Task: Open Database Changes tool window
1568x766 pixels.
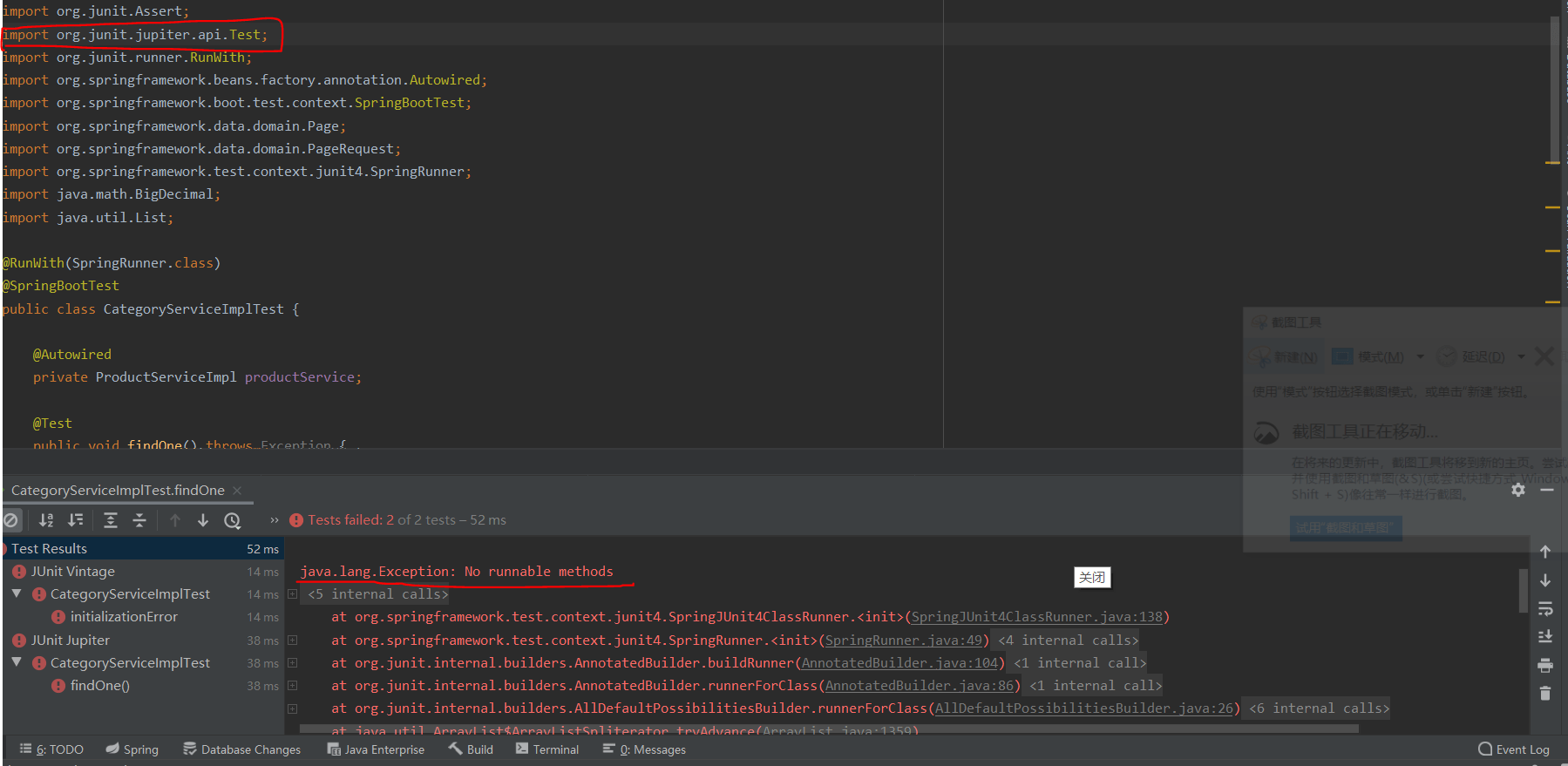Action: click(242, 749)
